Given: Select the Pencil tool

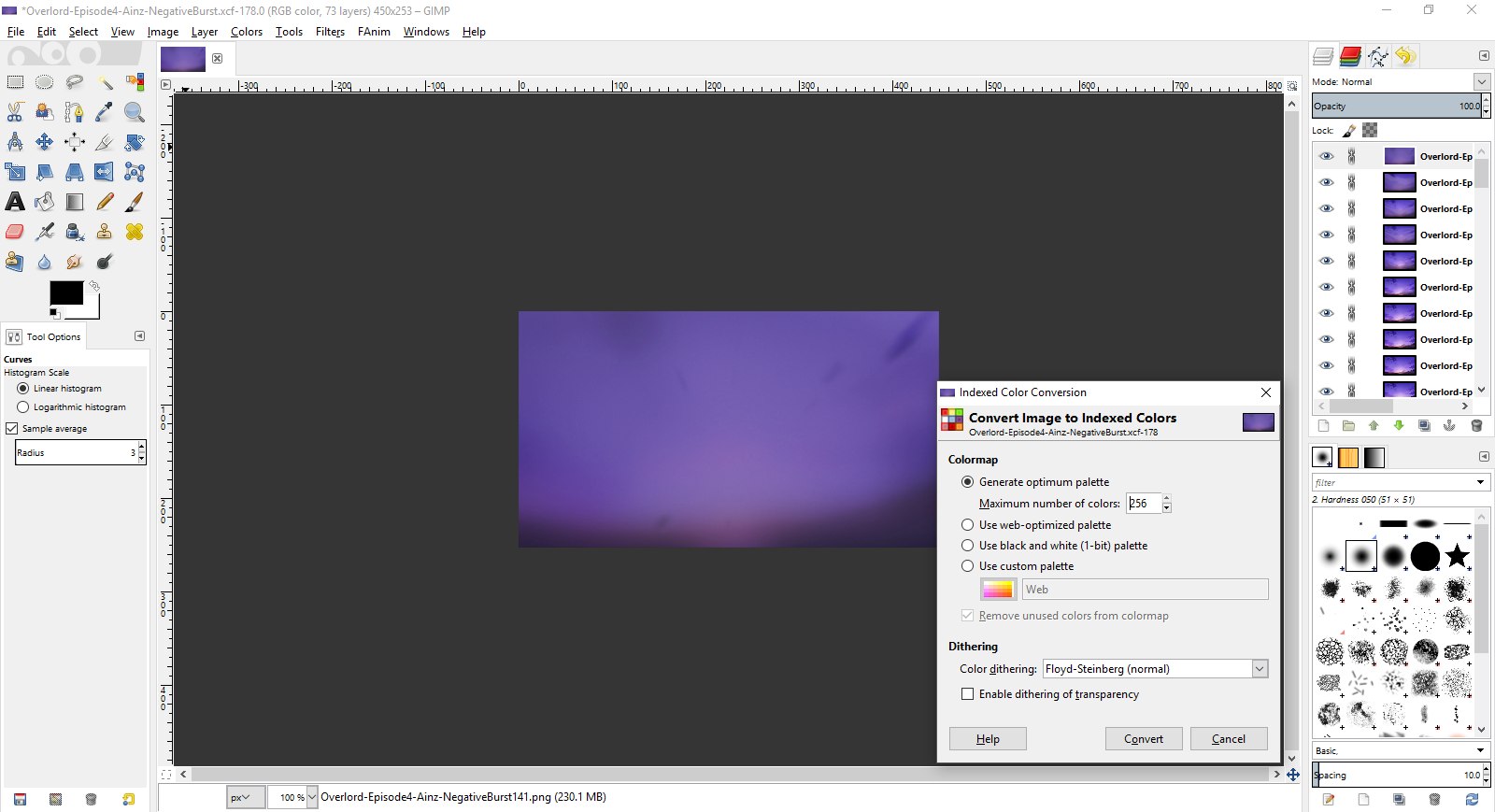Looking at the screenshot, I should [105, 202].
